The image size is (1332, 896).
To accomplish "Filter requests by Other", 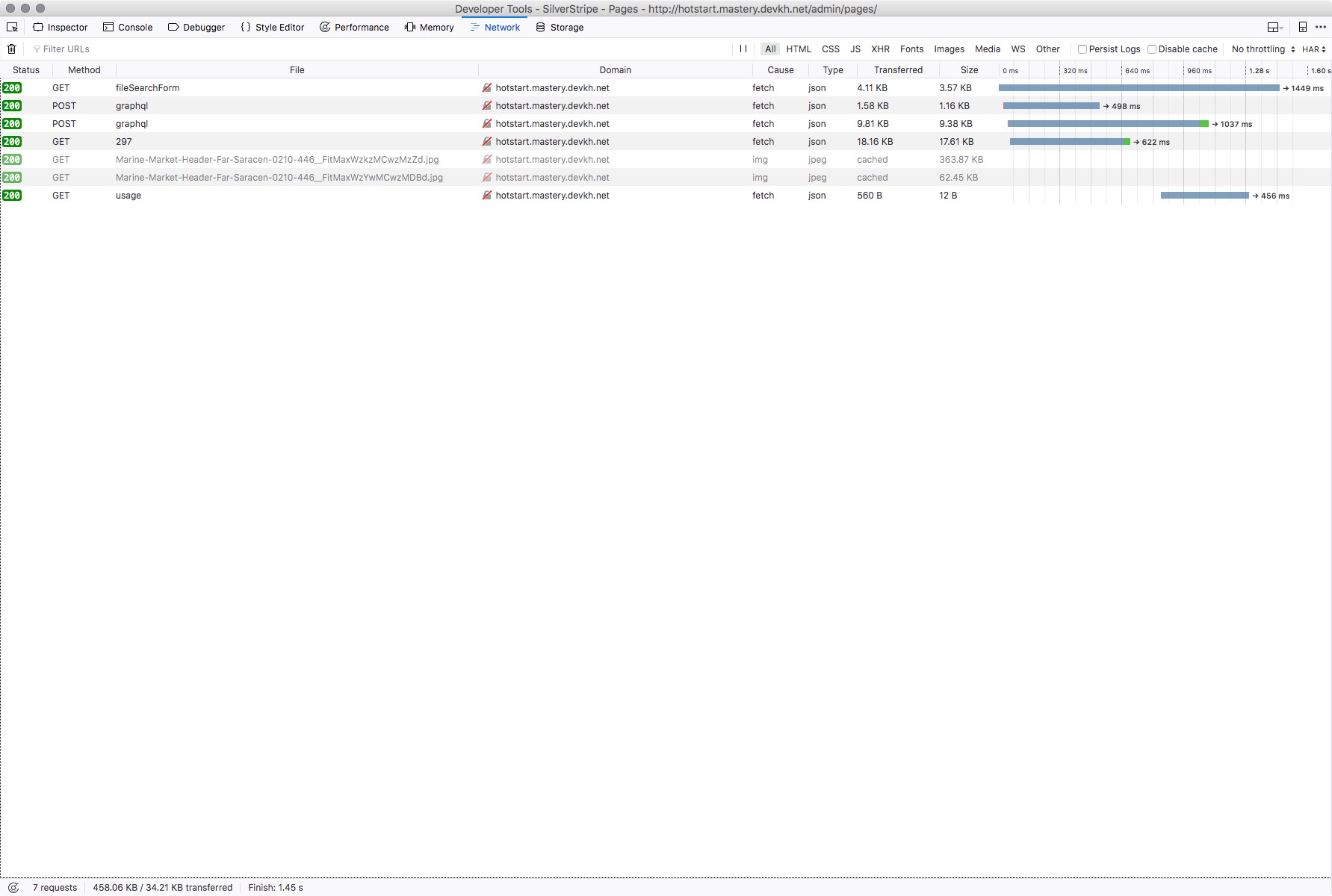I will click(1047, 49).
